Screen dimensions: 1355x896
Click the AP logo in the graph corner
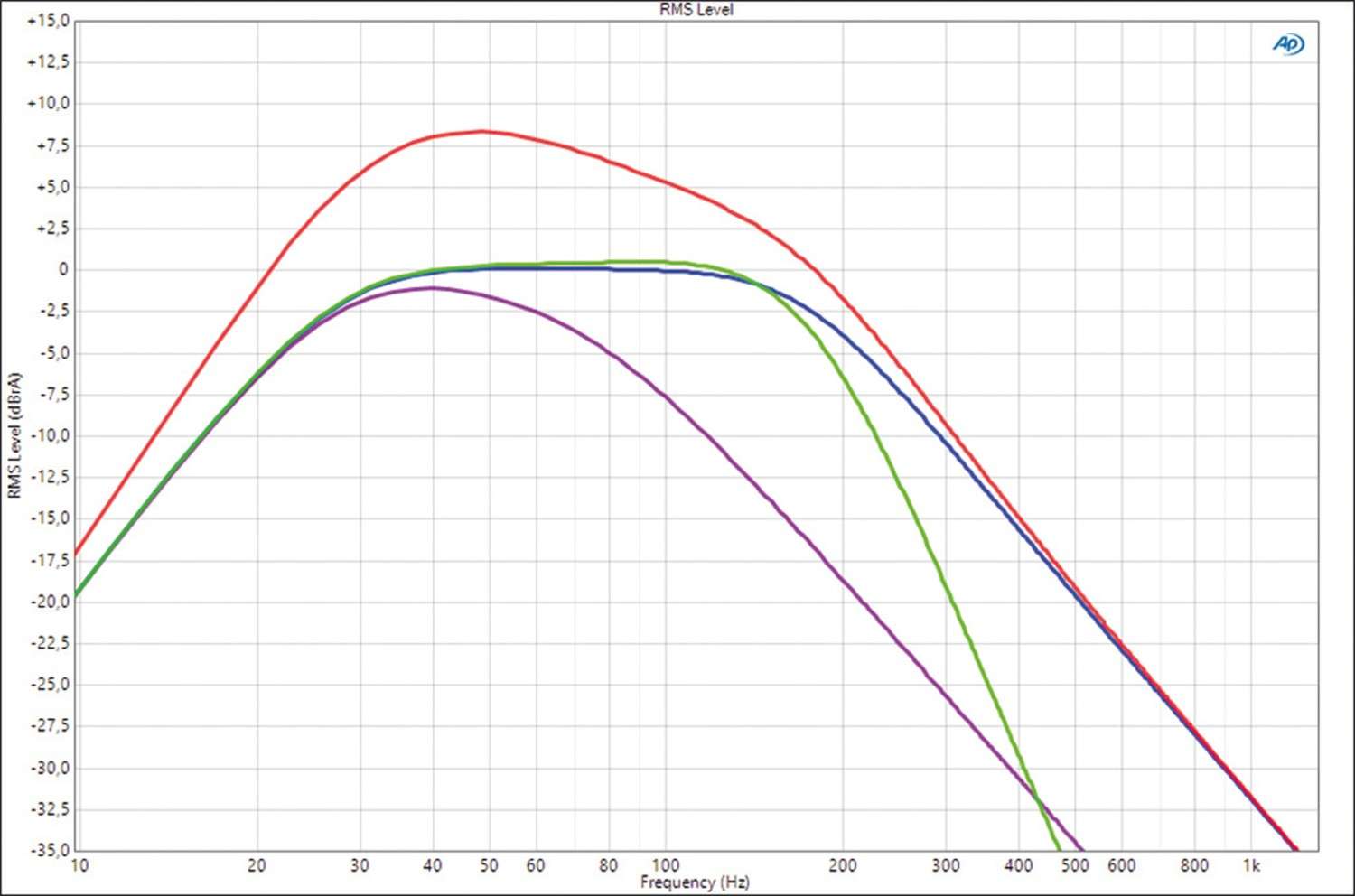(x=1288, y=44)
